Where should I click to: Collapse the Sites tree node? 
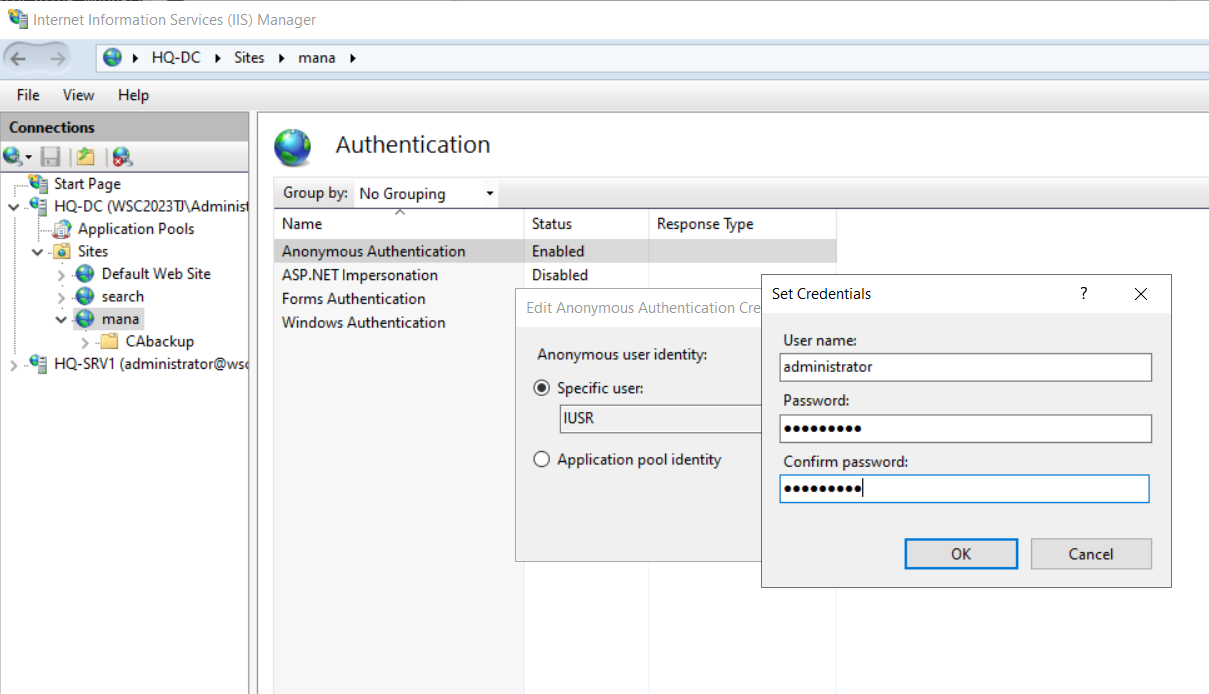tap(38, 251)
